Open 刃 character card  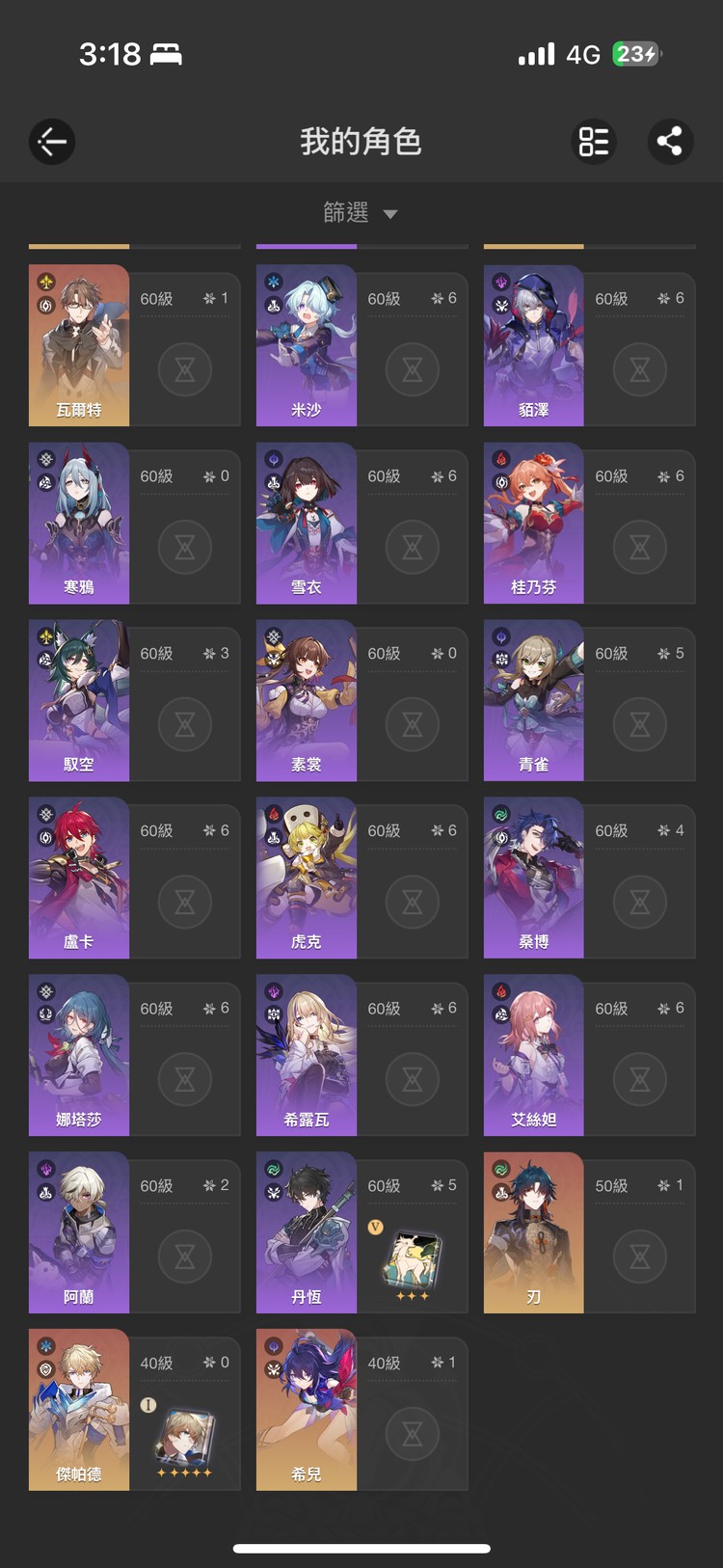589,1232
